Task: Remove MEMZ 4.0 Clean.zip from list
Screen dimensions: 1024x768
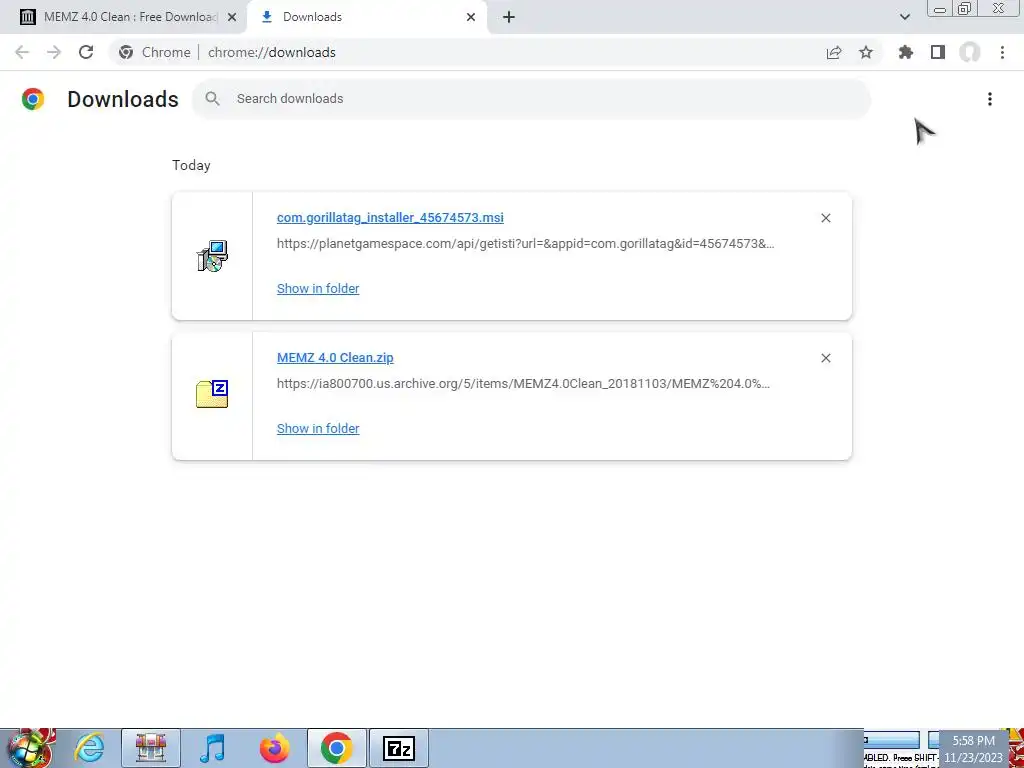Action: pos(825,358)
